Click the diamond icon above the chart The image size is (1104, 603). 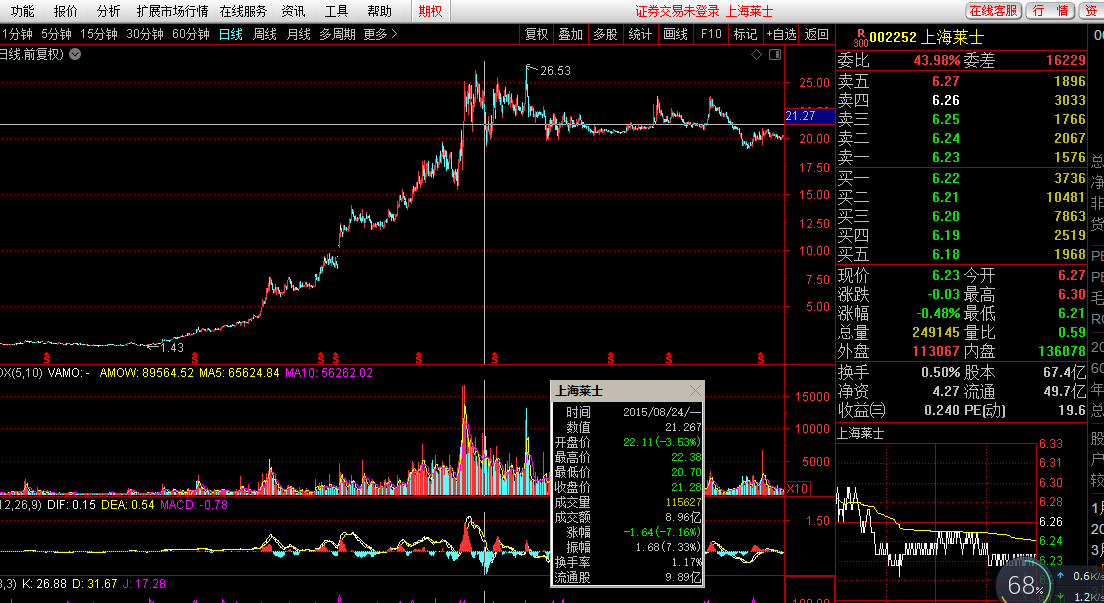(756, 55)
